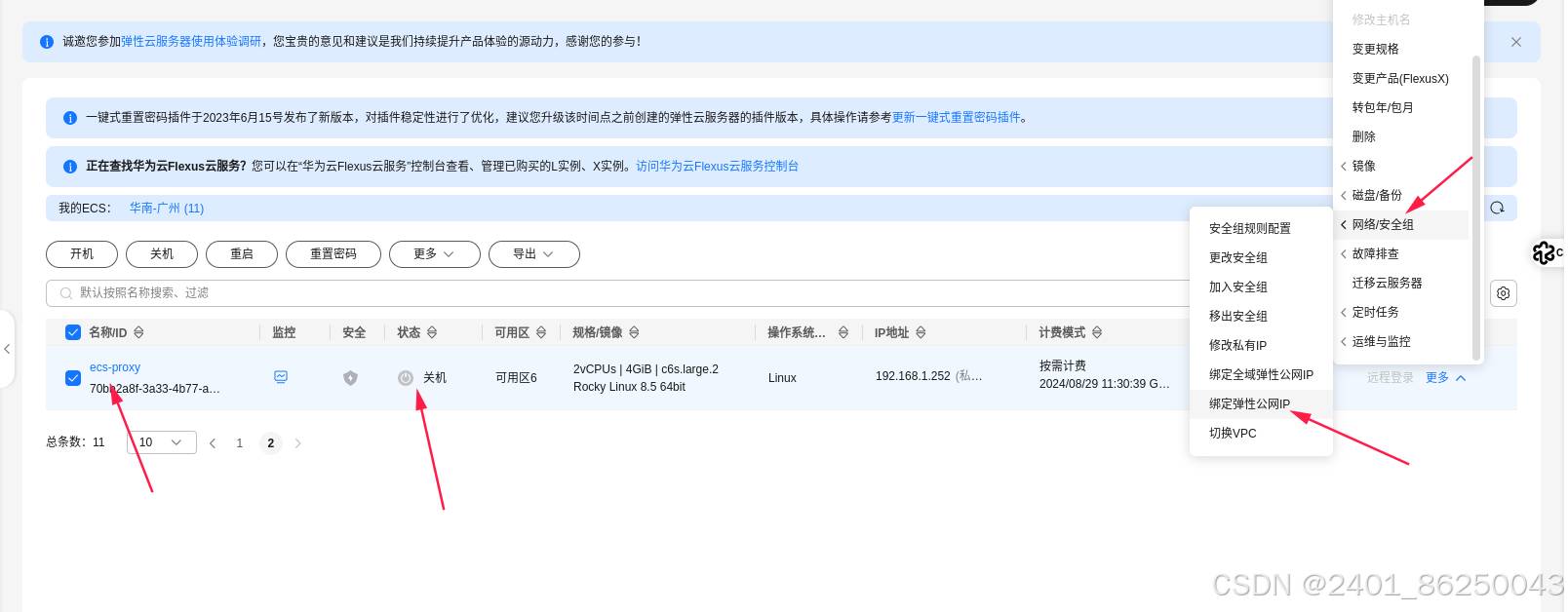Viewport: 1568px width, 612px height.
Task: Click the current page 2 button
Action: pos(271,443)
